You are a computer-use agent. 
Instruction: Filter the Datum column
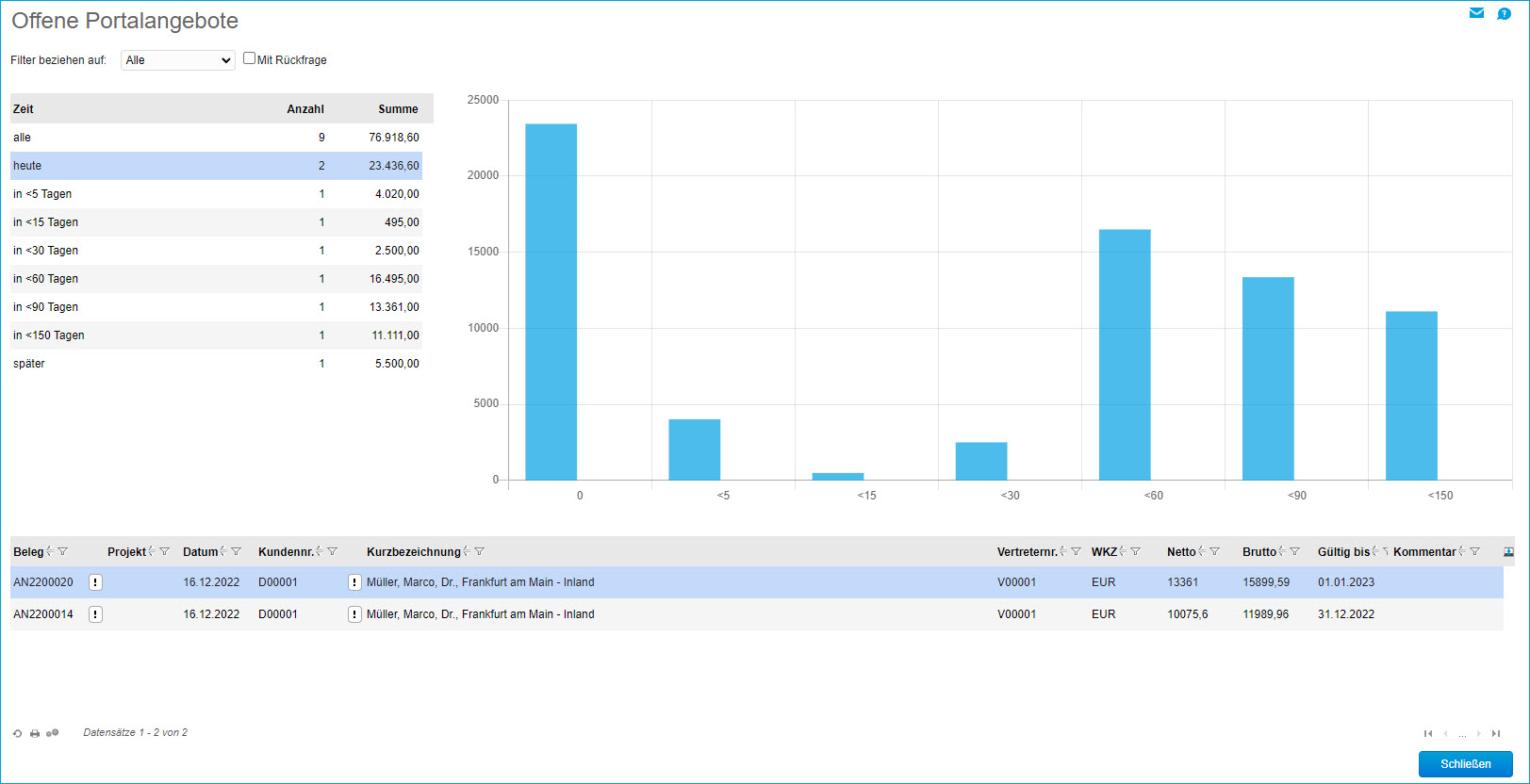click(236, 551)
